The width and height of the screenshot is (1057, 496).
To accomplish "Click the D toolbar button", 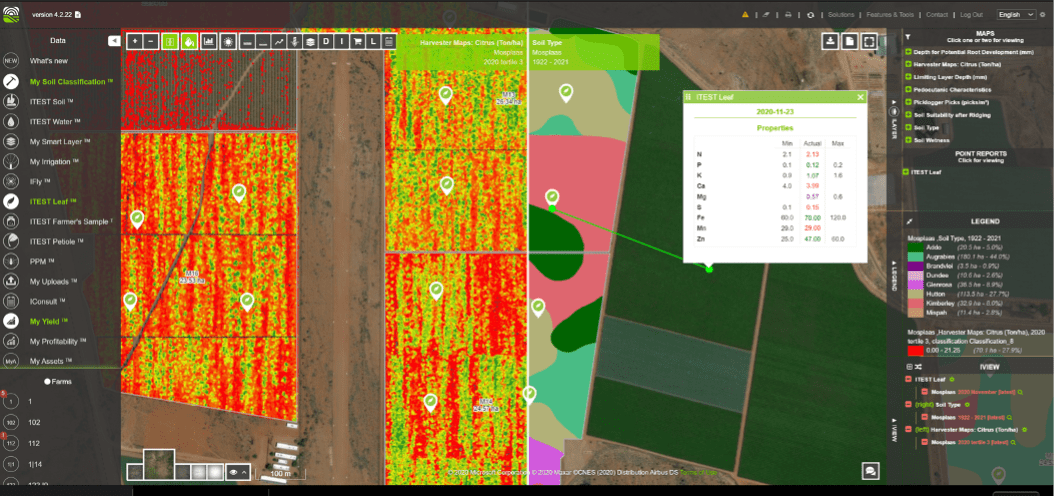I will [x=326, y=41].
